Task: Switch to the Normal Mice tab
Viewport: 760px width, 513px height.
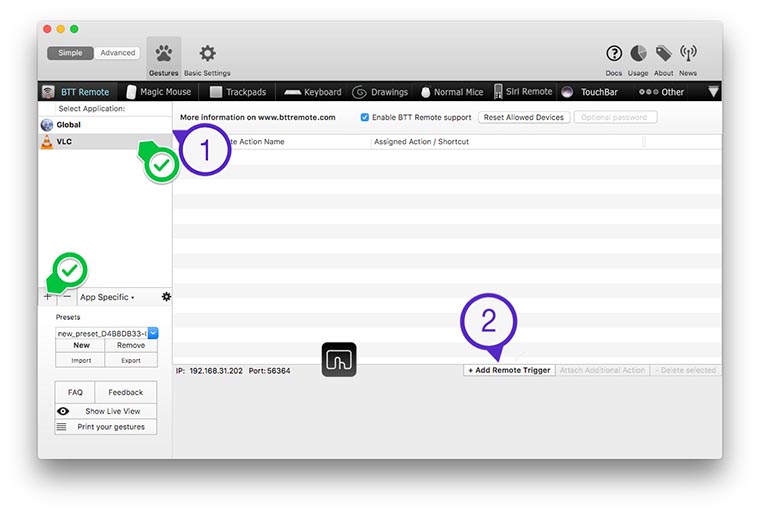Action: (452, 92)
